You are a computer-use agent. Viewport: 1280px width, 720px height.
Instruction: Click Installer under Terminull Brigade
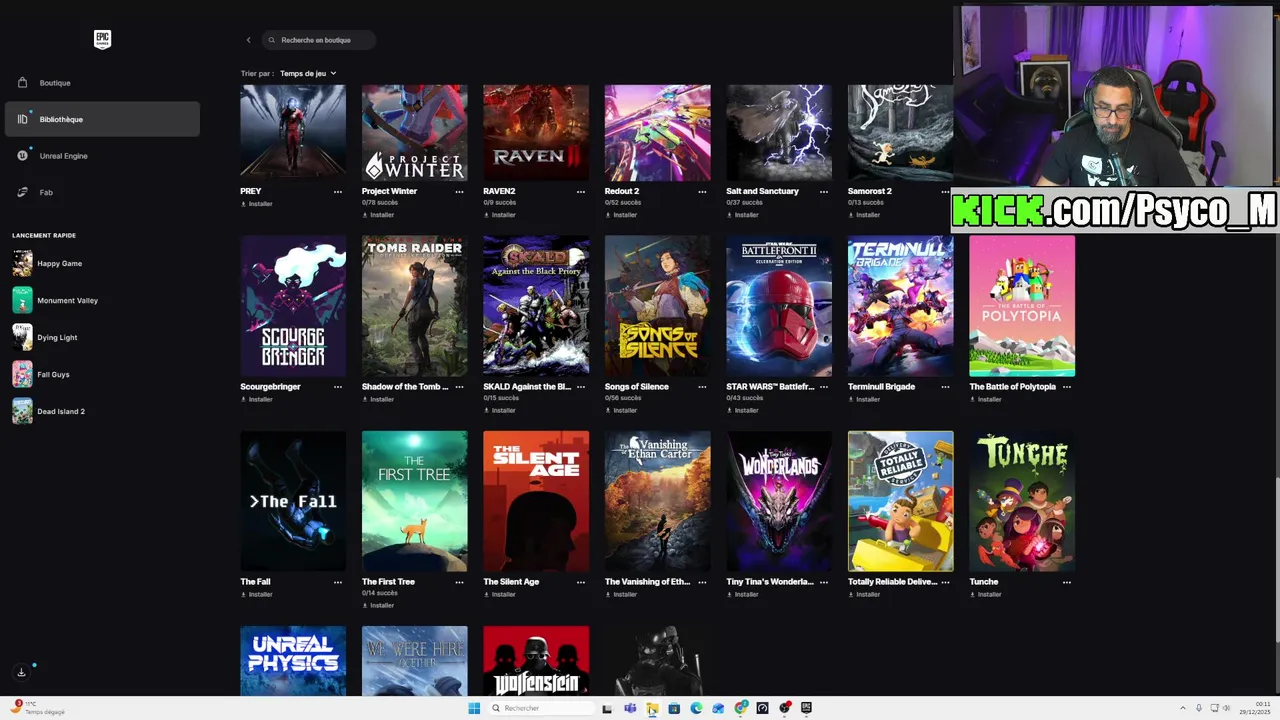864,399
